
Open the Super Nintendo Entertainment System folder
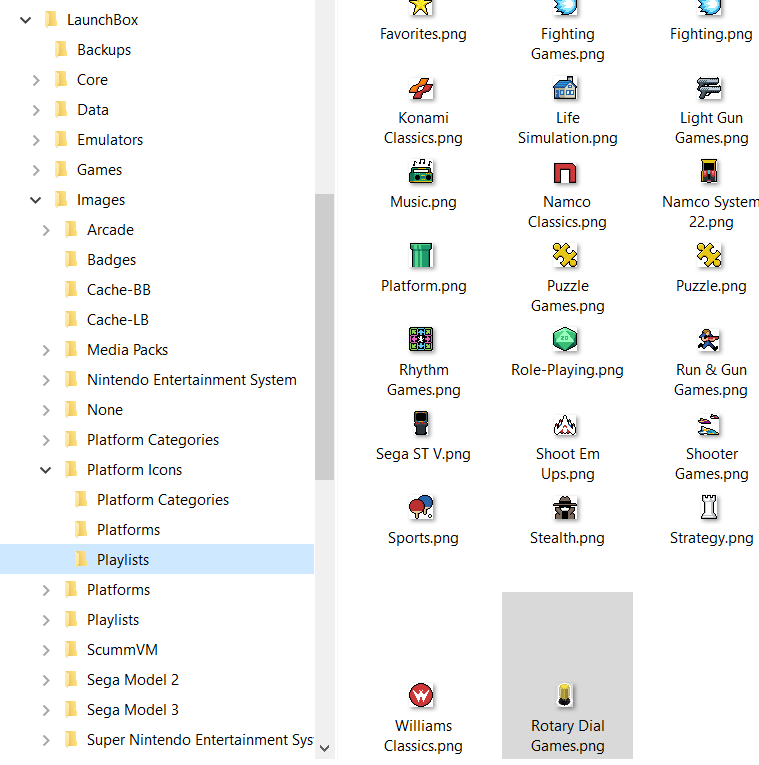coord(200,740)
